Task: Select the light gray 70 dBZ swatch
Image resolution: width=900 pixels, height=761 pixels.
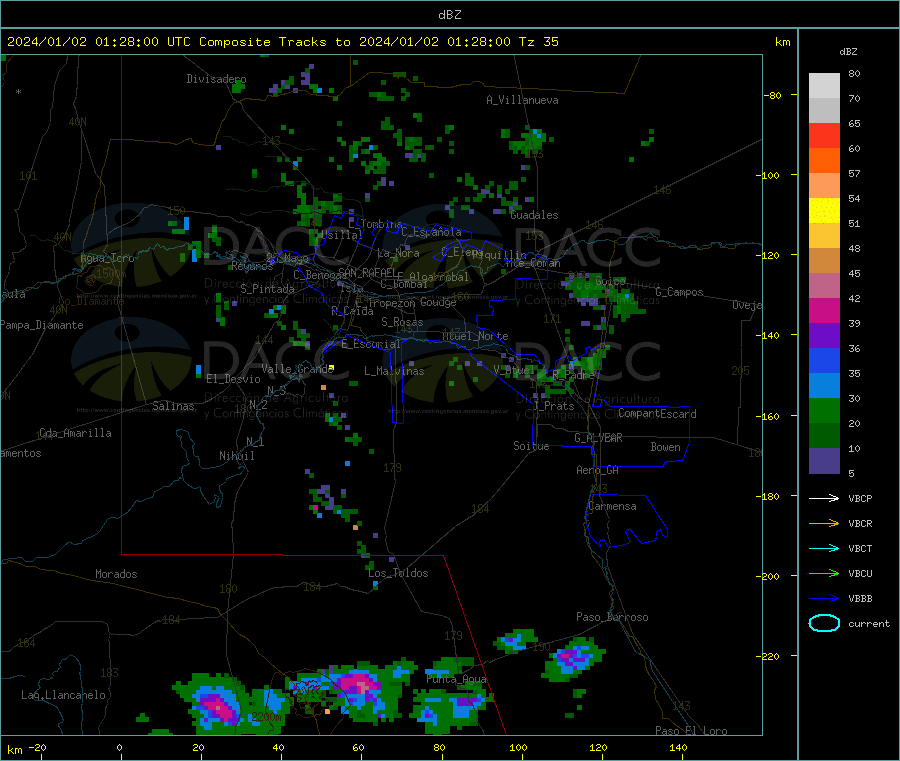Action: coord(824,86)
